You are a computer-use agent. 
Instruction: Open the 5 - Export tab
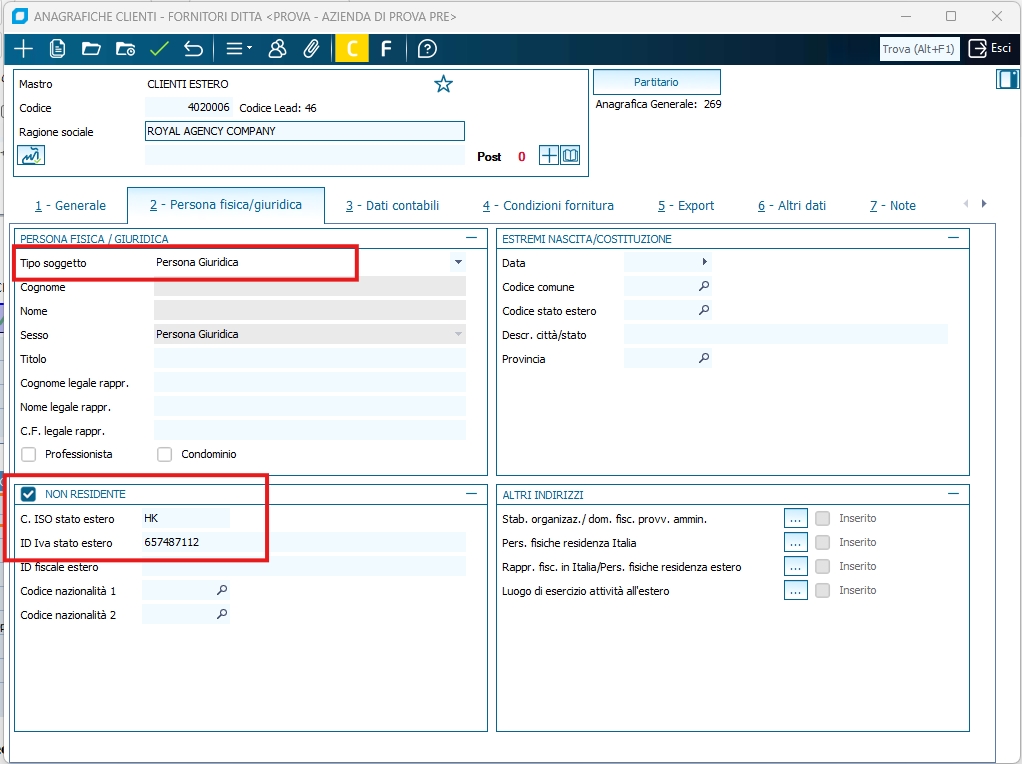click(685, 205)
